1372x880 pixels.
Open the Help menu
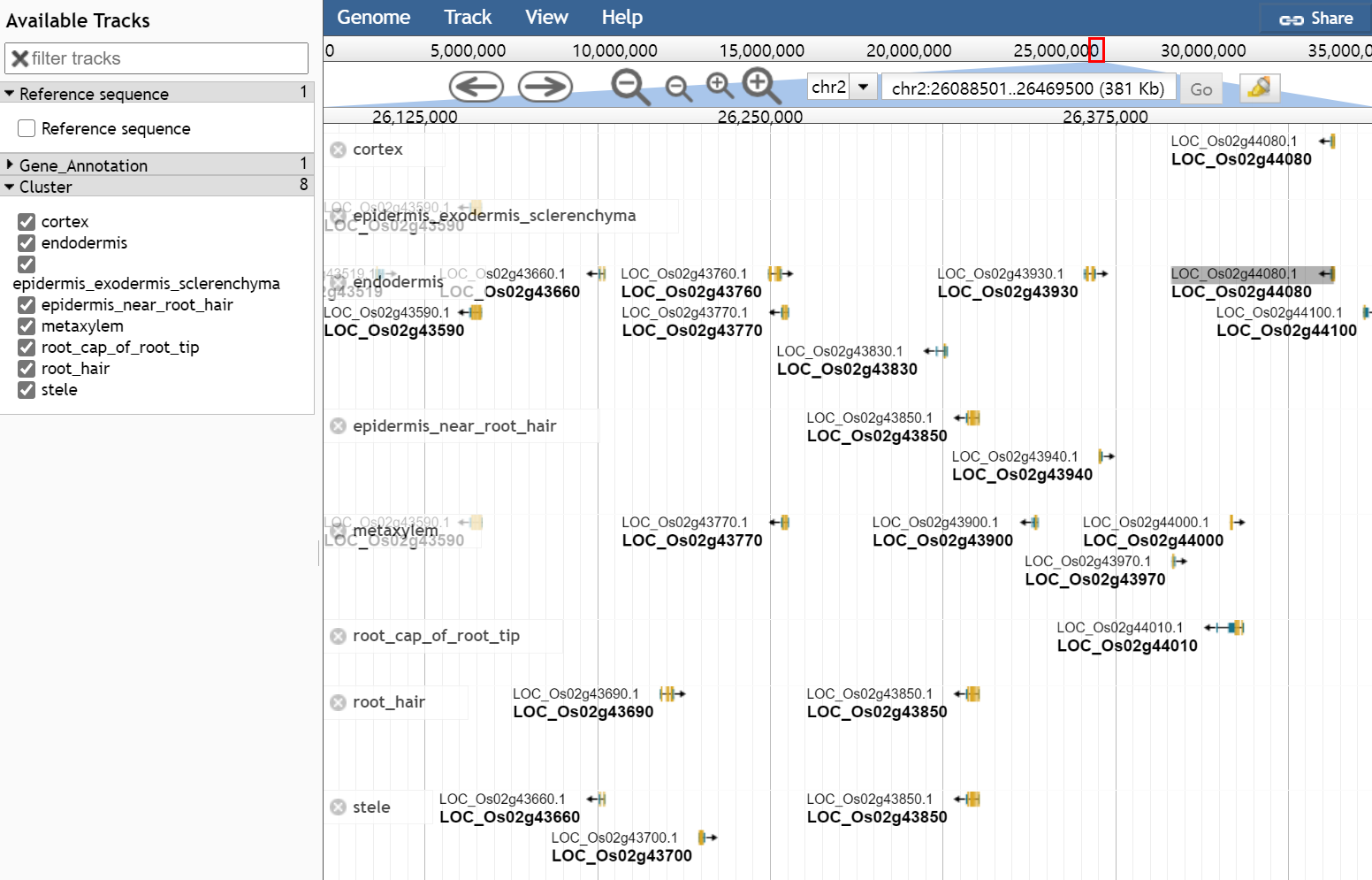pyautogui.click(x=622, y=17)
